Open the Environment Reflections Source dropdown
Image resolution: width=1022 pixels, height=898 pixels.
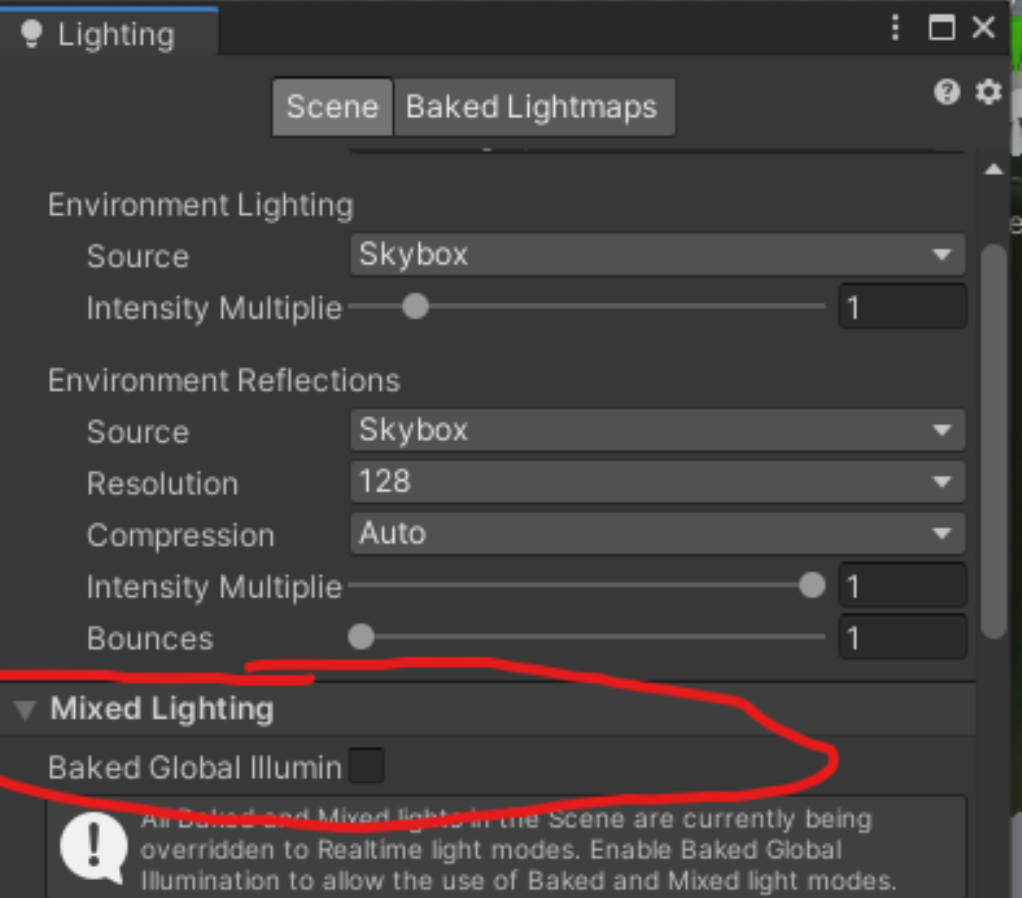pyautogui.click(x=655, y=431)
